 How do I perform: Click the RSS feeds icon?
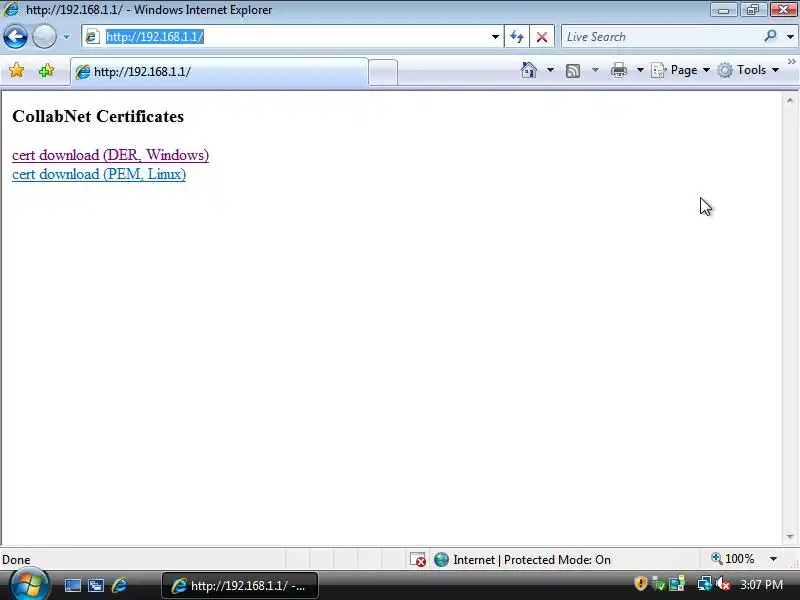coord(573,70)
